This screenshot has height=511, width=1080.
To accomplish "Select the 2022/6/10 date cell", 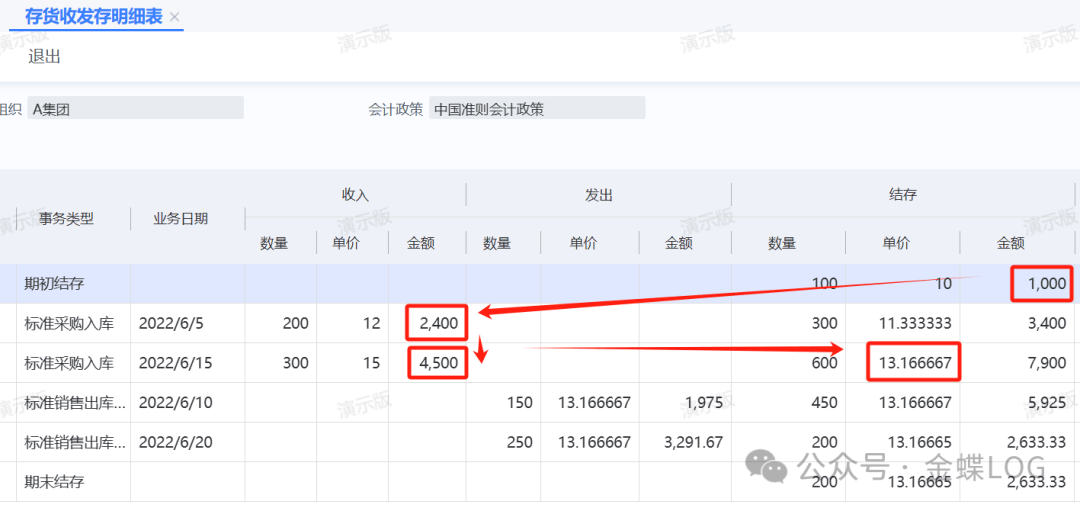I will point(173,403).
